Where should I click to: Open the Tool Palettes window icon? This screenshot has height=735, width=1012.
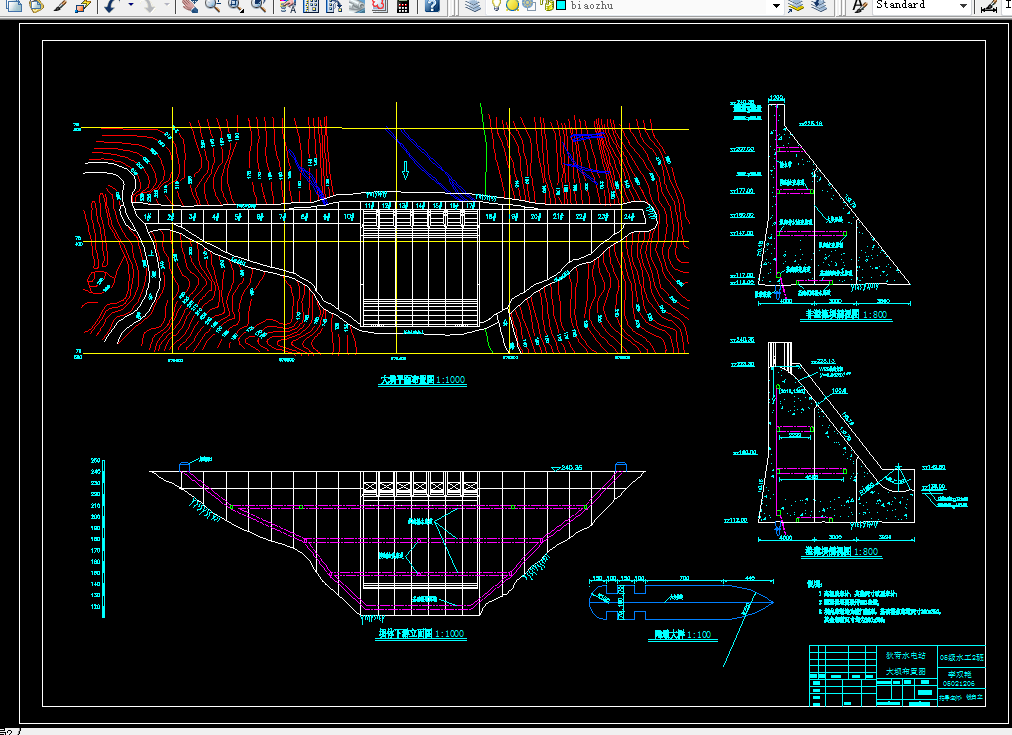[x=334, y=6]
